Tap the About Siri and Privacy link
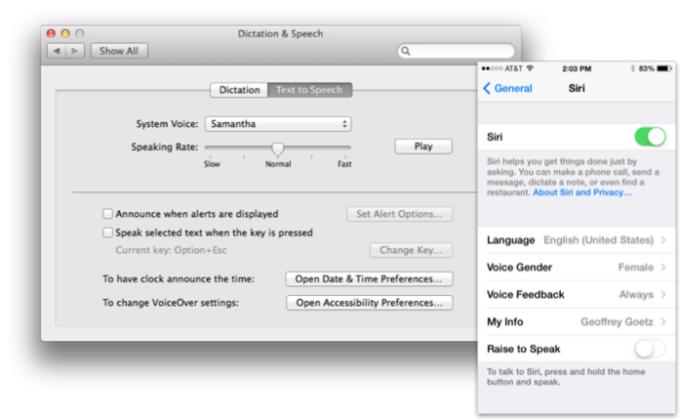This screenshot has width=680, height=420. click(x=582, y=193)
